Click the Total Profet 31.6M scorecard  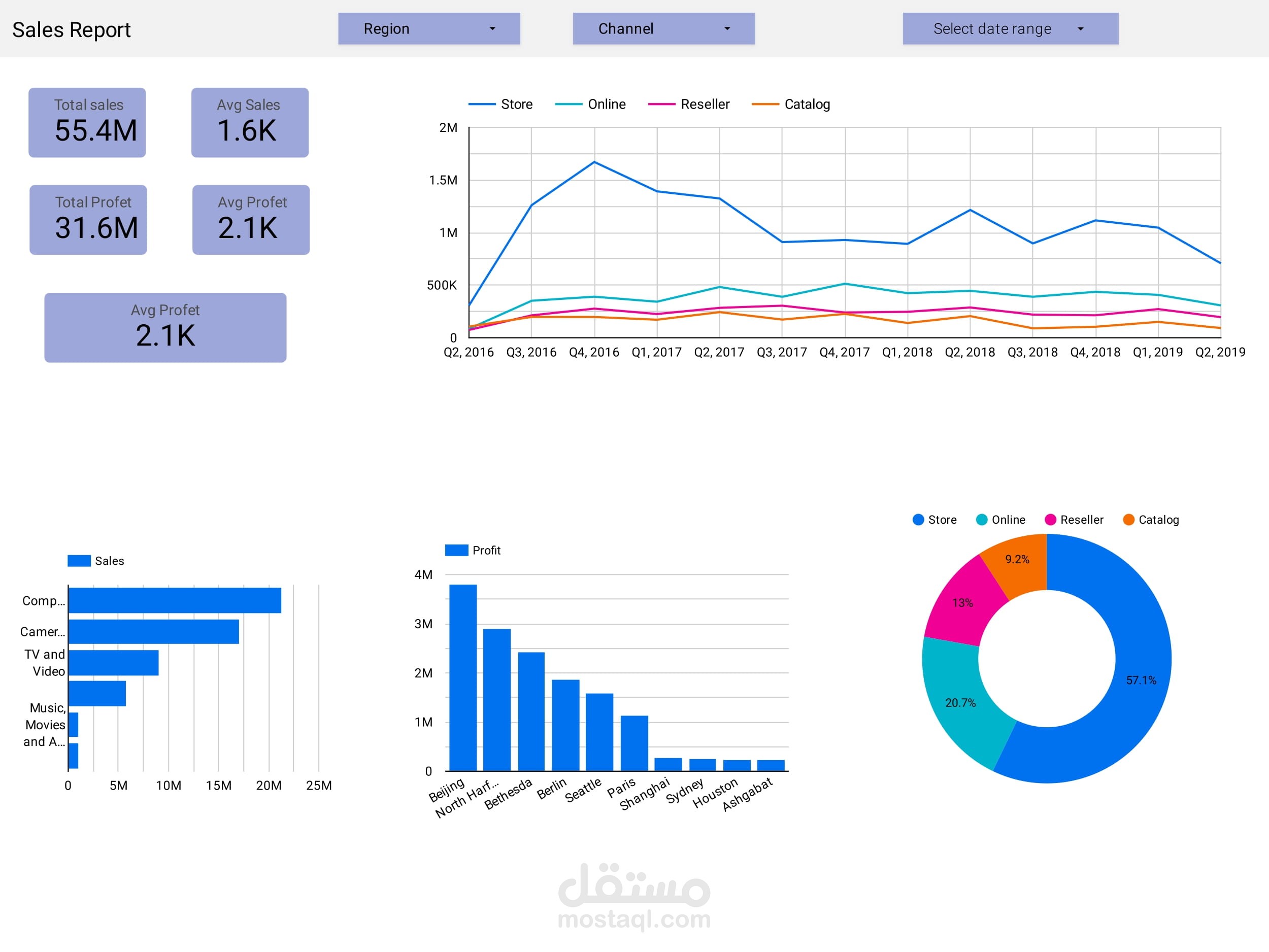[x=88, y=220]
